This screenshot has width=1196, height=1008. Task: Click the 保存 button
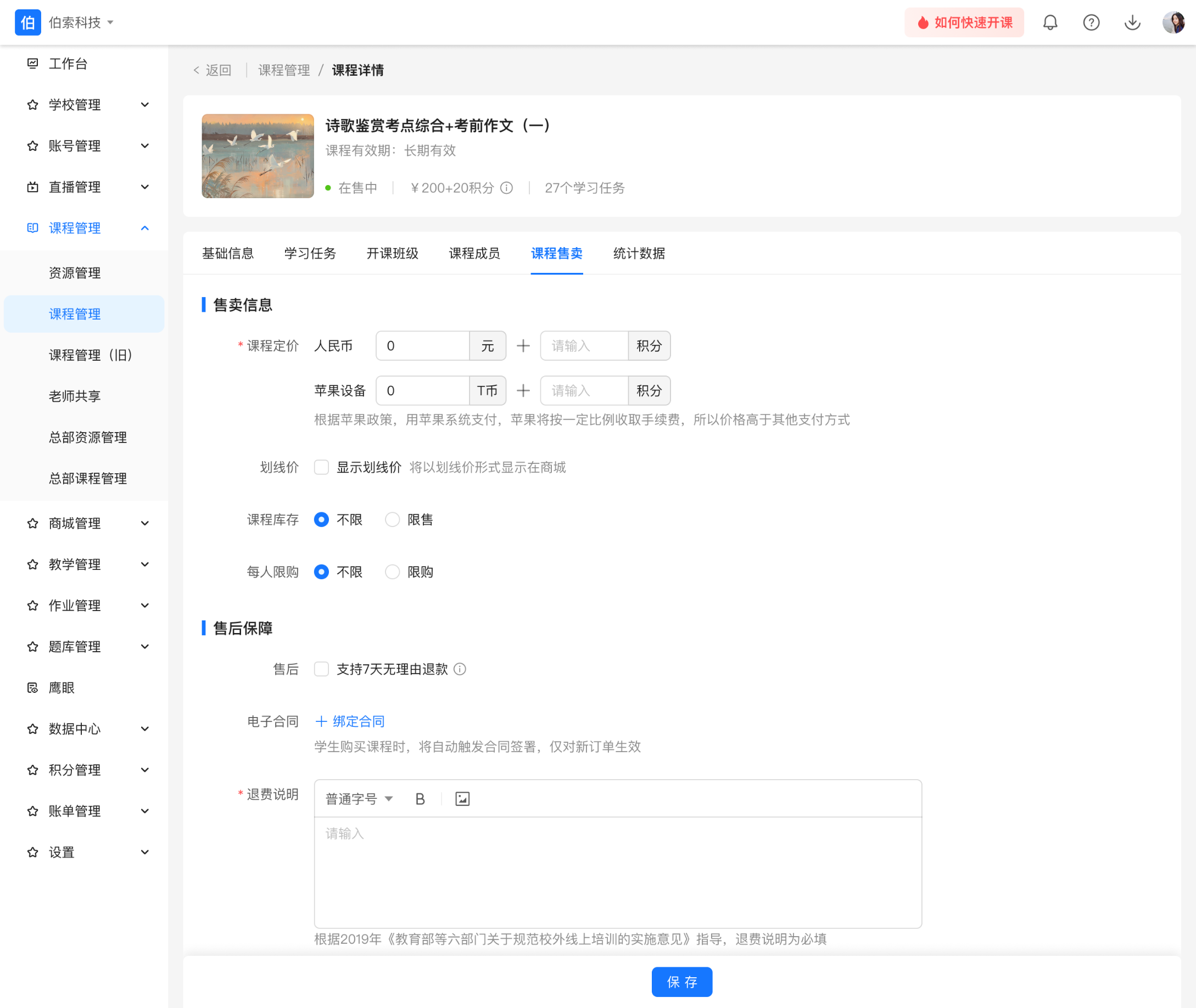pyautogui.click(x=681, y=982)
